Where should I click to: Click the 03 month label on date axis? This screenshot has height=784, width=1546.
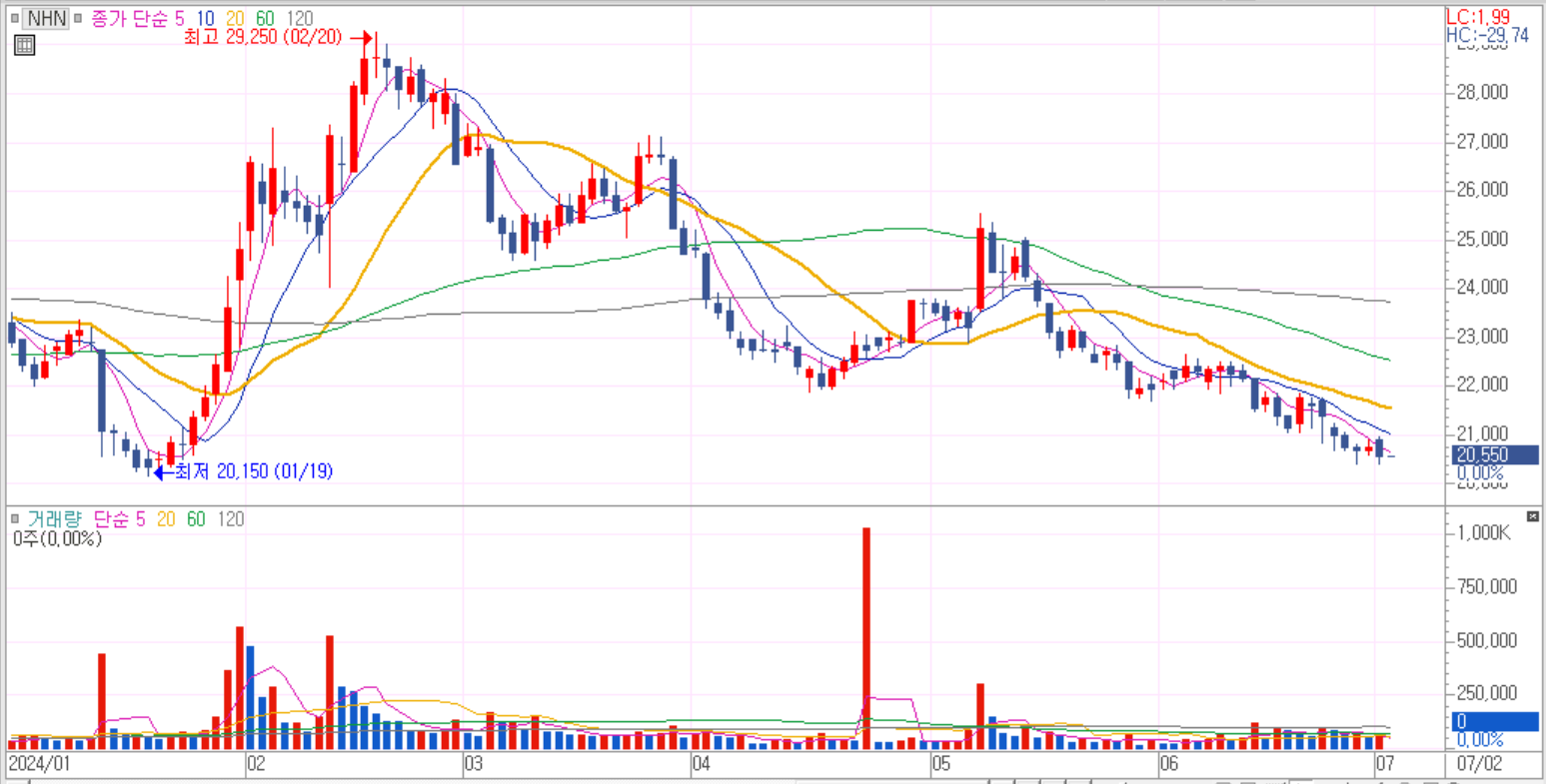pyautogui.click(x=473, y=765)
